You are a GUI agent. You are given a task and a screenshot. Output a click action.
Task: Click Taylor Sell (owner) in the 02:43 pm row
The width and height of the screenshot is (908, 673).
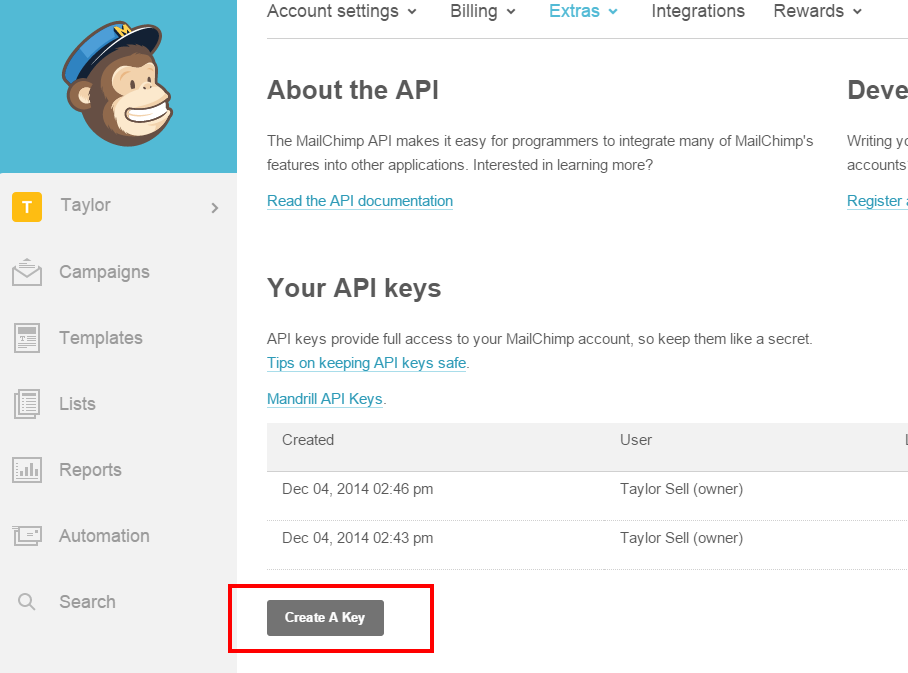pos(682,538)
